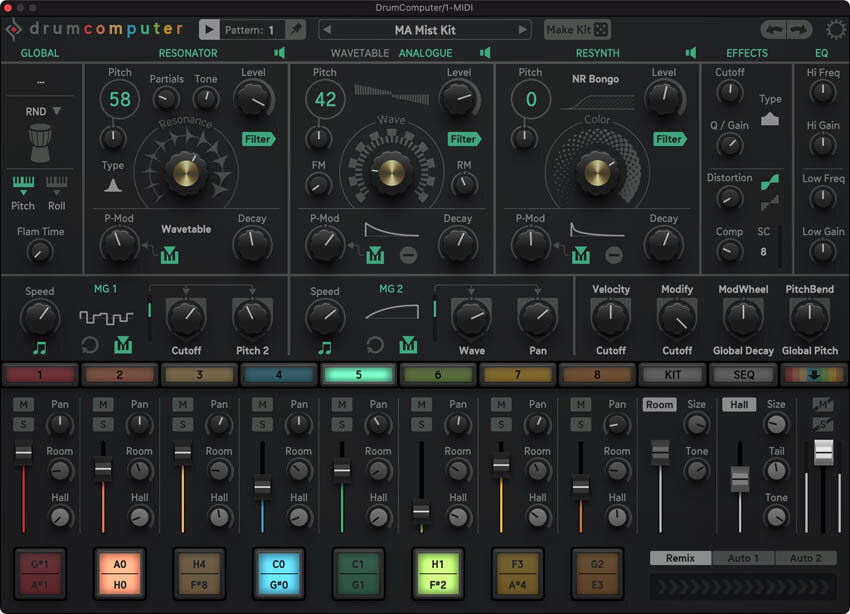Click the MG 2 tempo sync note icon

pos(325,348)
